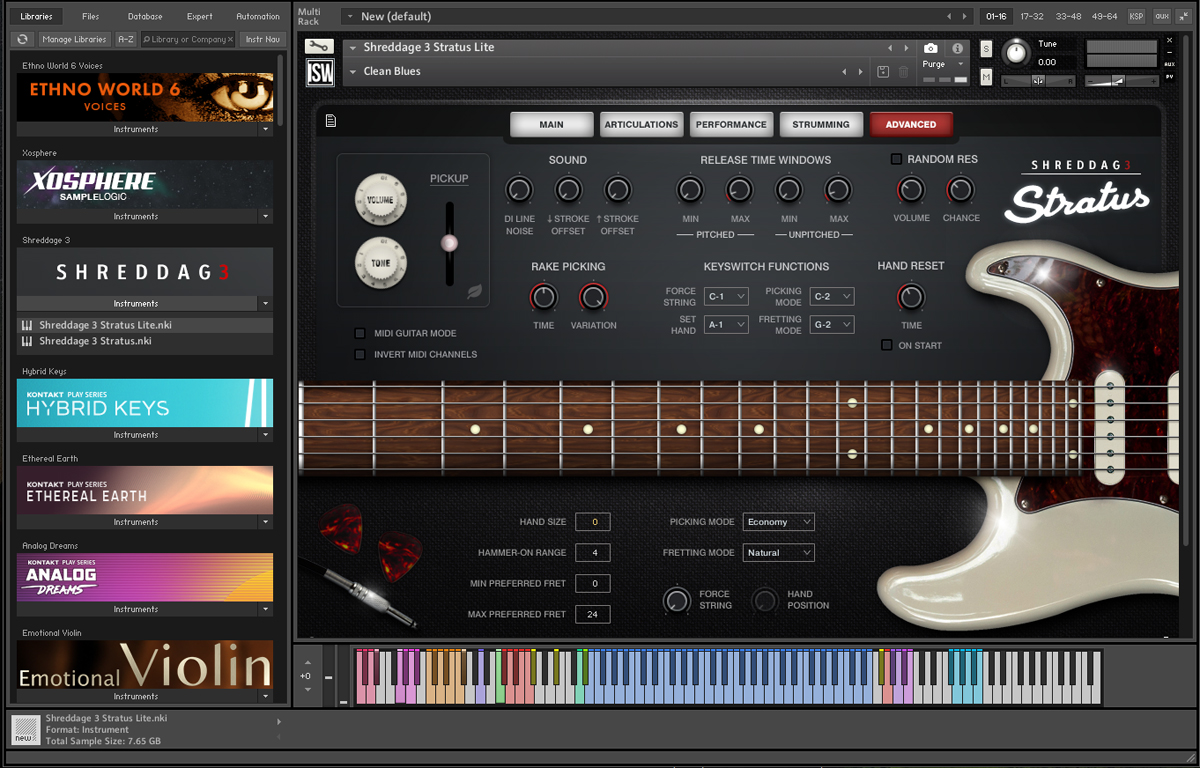Toggle the On Start checkbox
1200x768 pixels.
[x=886, y=345]
